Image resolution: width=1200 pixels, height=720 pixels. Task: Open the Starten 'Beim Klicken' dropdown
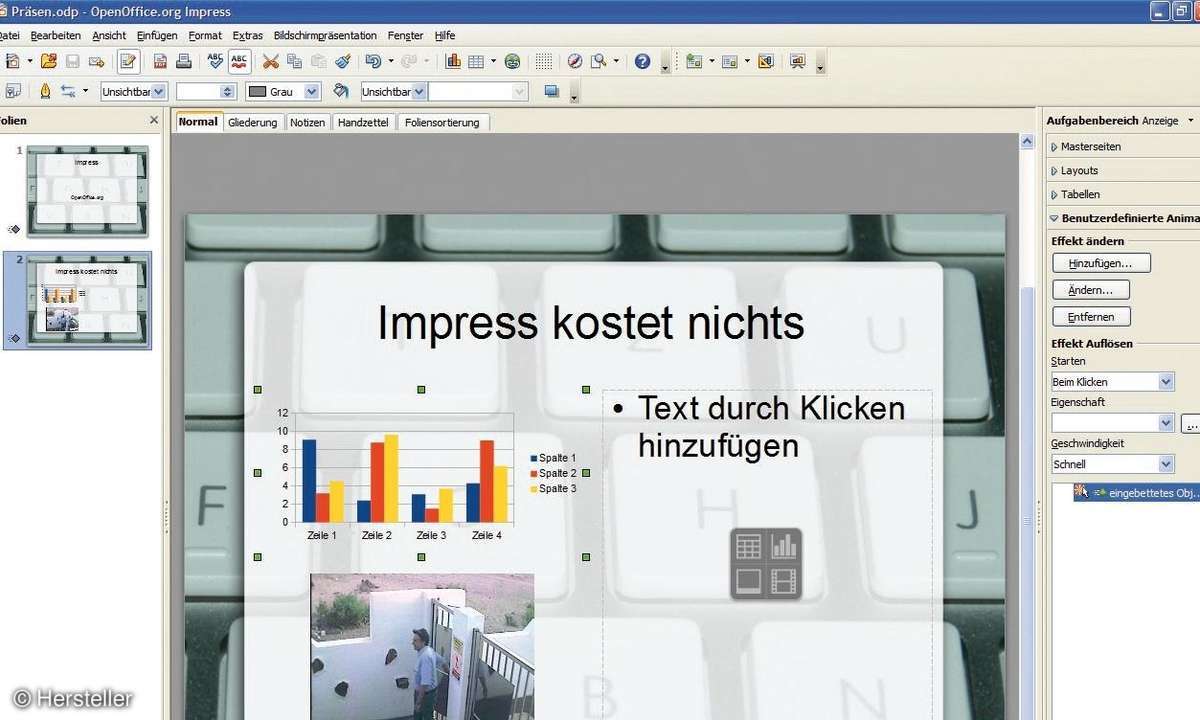[1112, 382]
